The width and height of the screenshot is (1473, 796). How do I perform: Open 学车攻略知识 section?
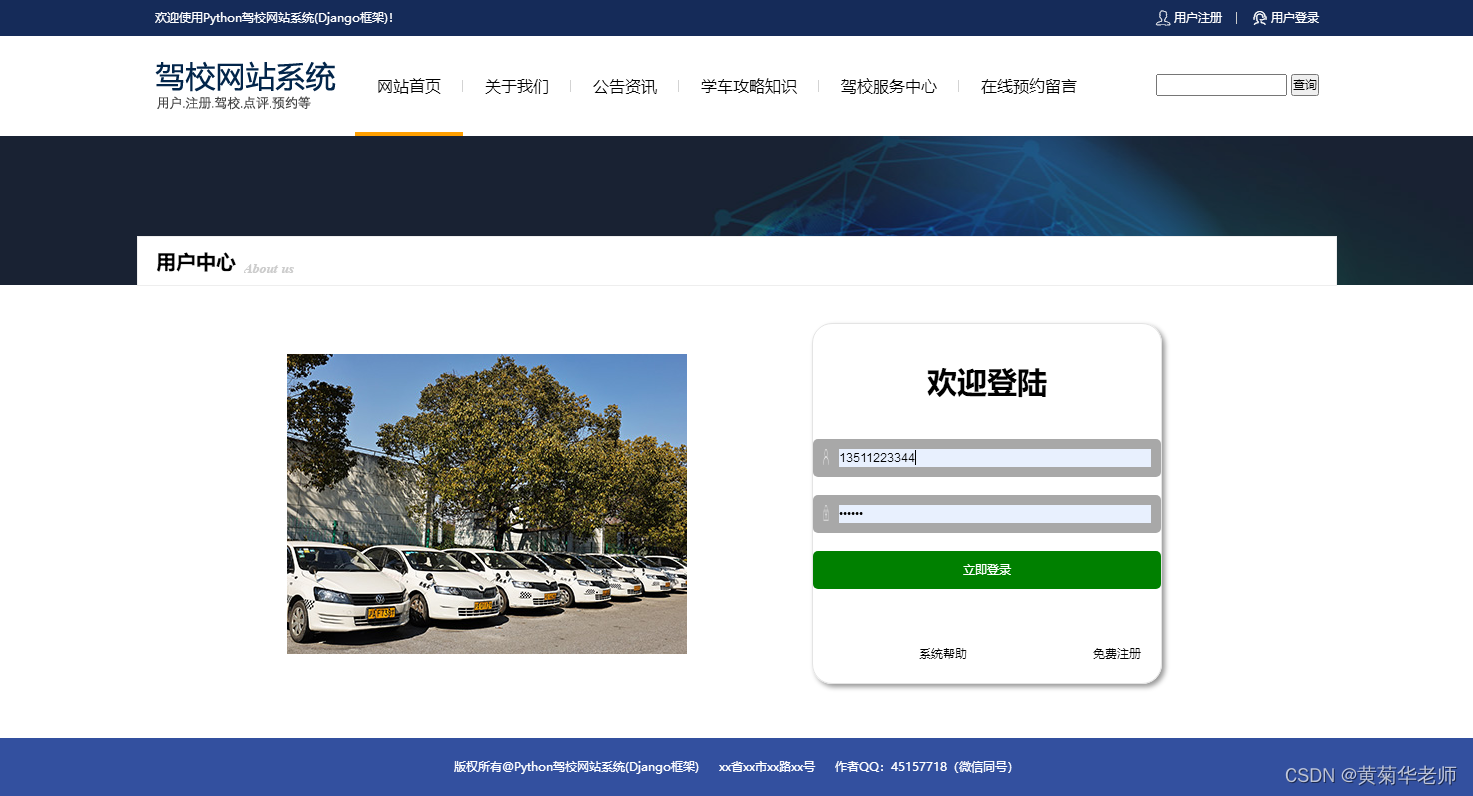point(748,86)
